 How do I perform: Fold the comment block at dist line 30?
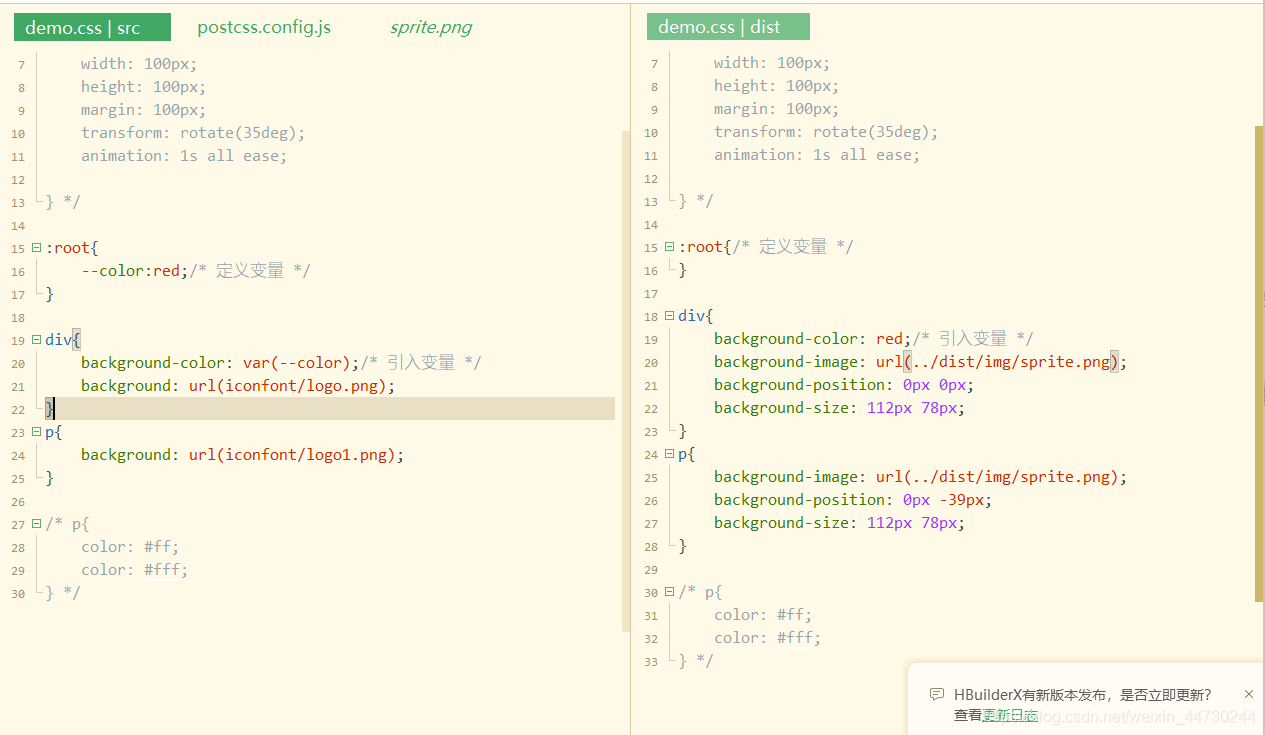pos(669,592)
